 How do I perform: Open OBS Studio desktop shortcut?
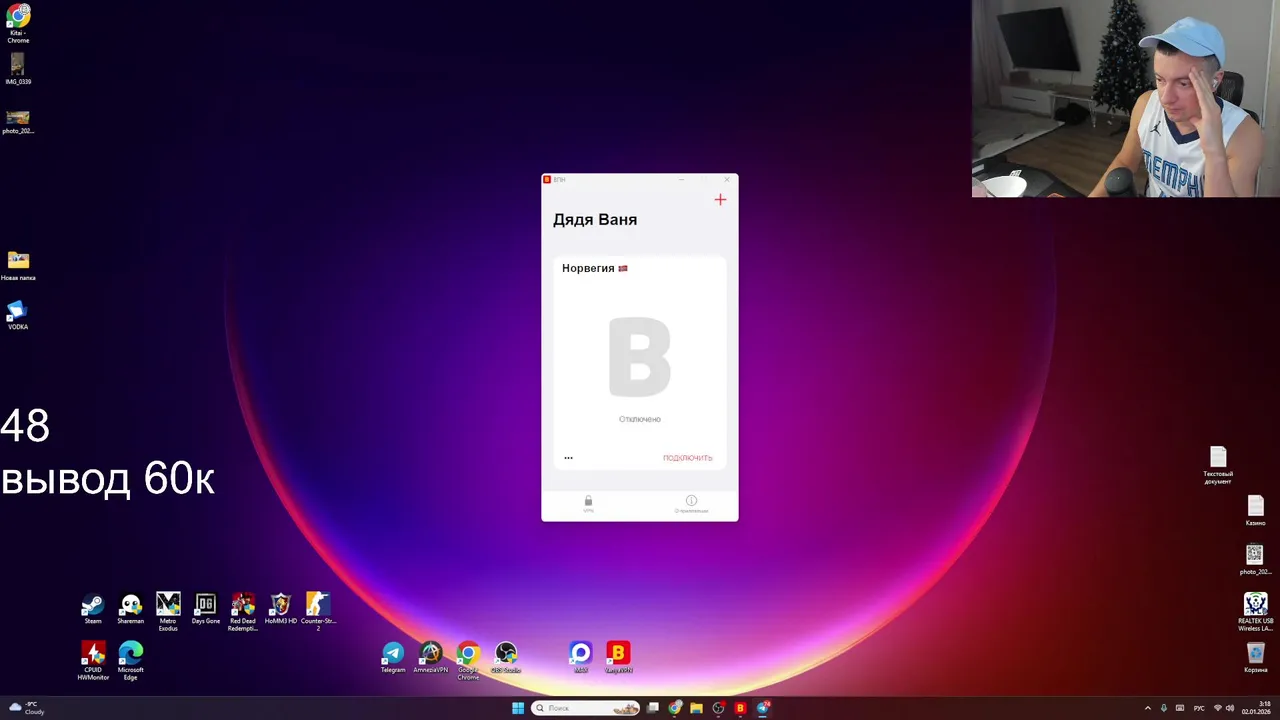pyautogui.click(x=506, y=658)
